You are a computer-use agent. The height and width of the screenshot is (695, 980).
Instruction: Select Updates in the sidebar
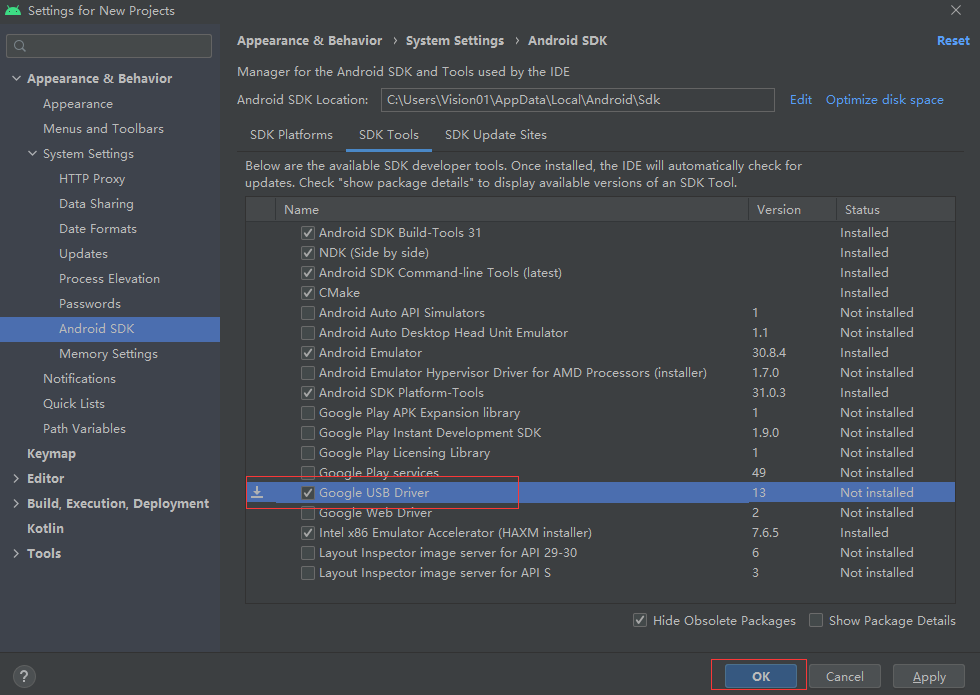click(83, 254)
